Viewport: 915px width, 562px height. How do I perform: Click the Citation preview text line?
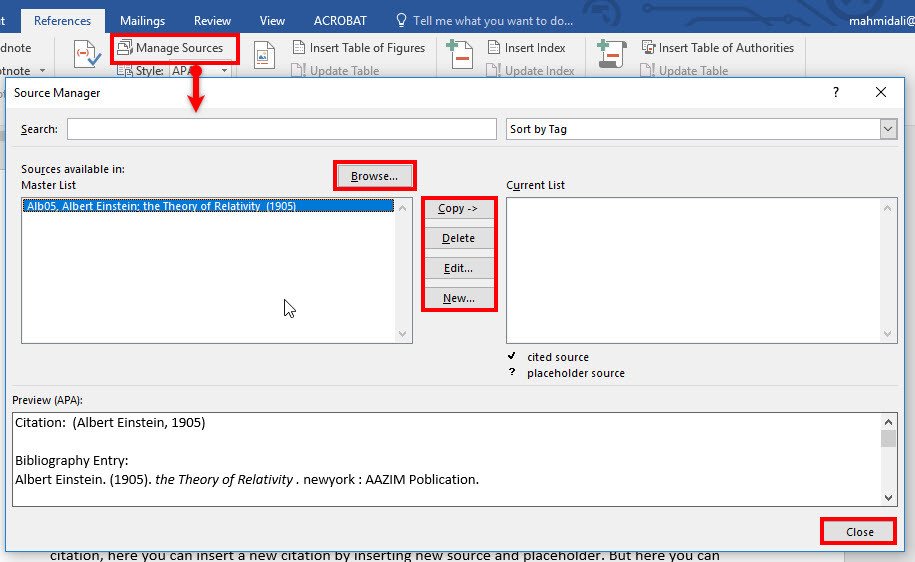click(110, 423)
